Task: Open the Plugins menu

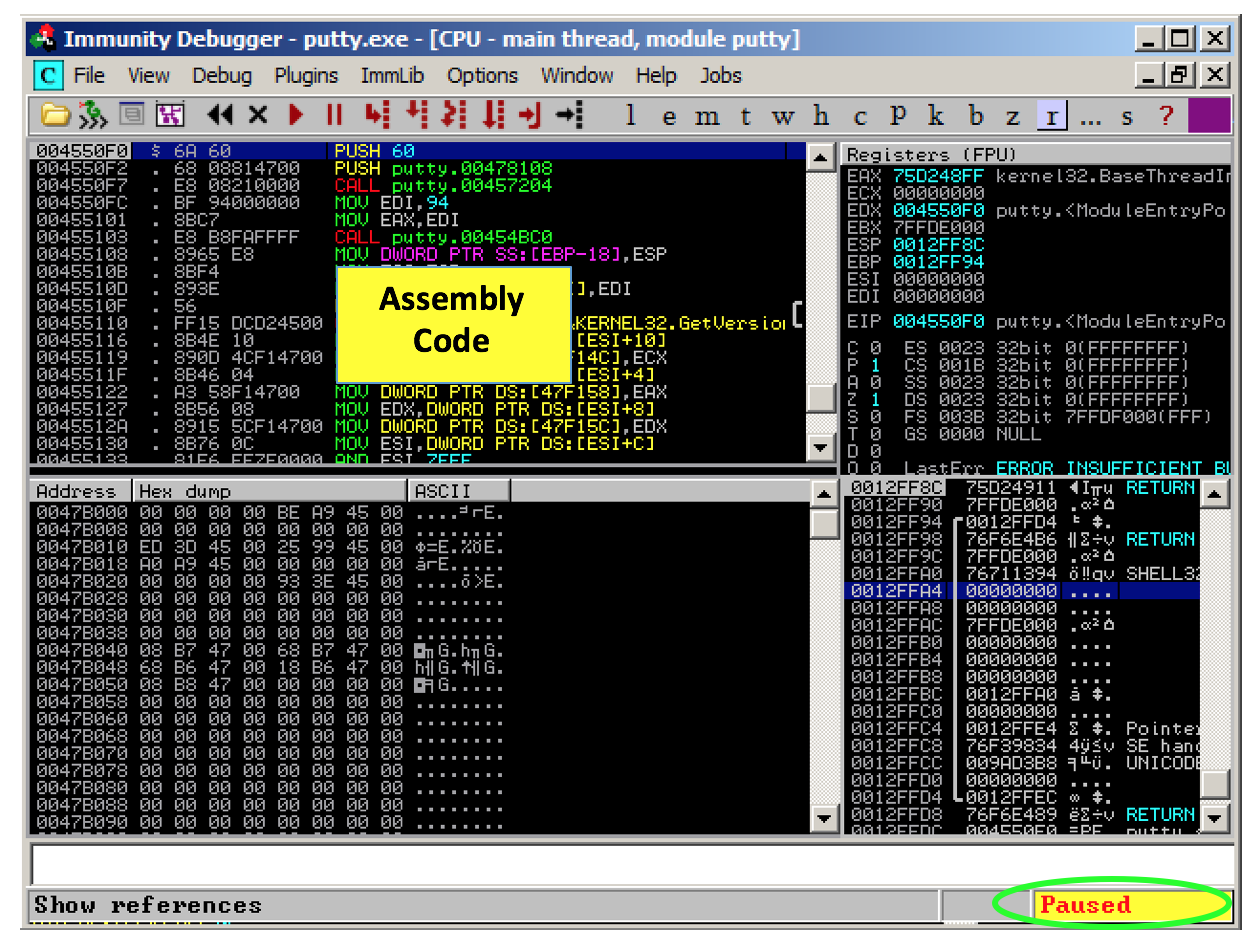Action: (306, 76)
